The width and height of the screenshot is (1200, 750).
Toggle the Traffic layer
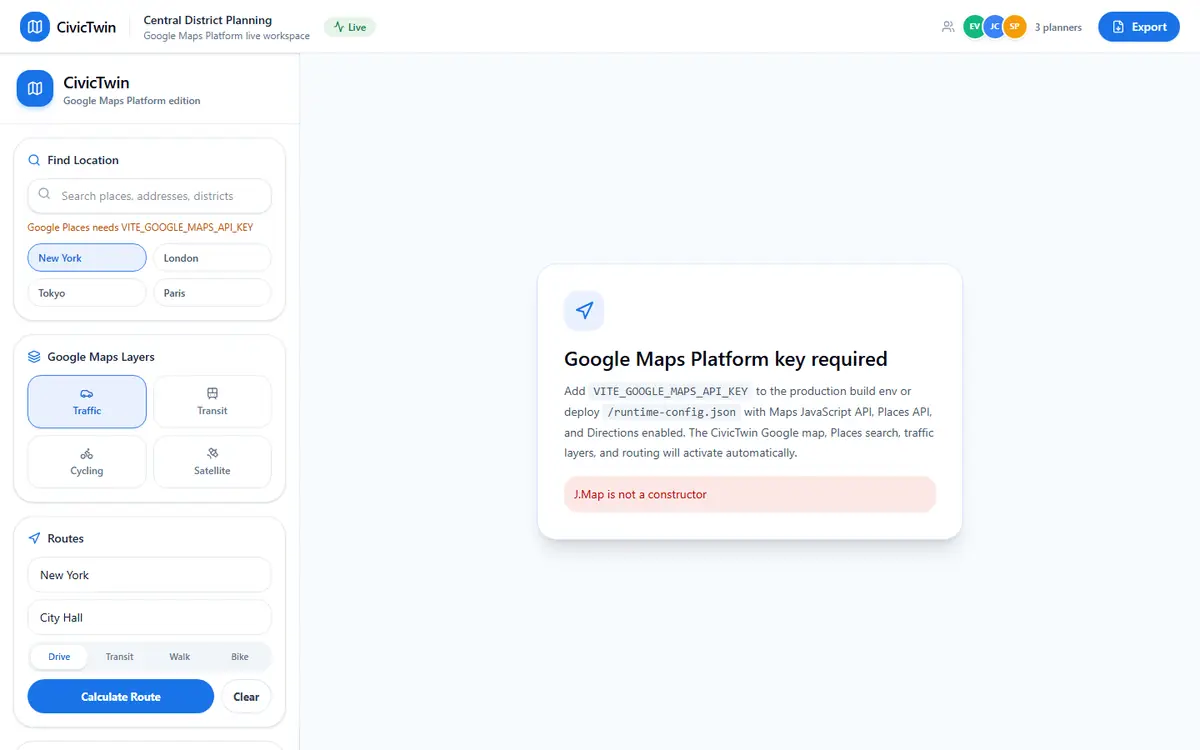tap(87, 402)
